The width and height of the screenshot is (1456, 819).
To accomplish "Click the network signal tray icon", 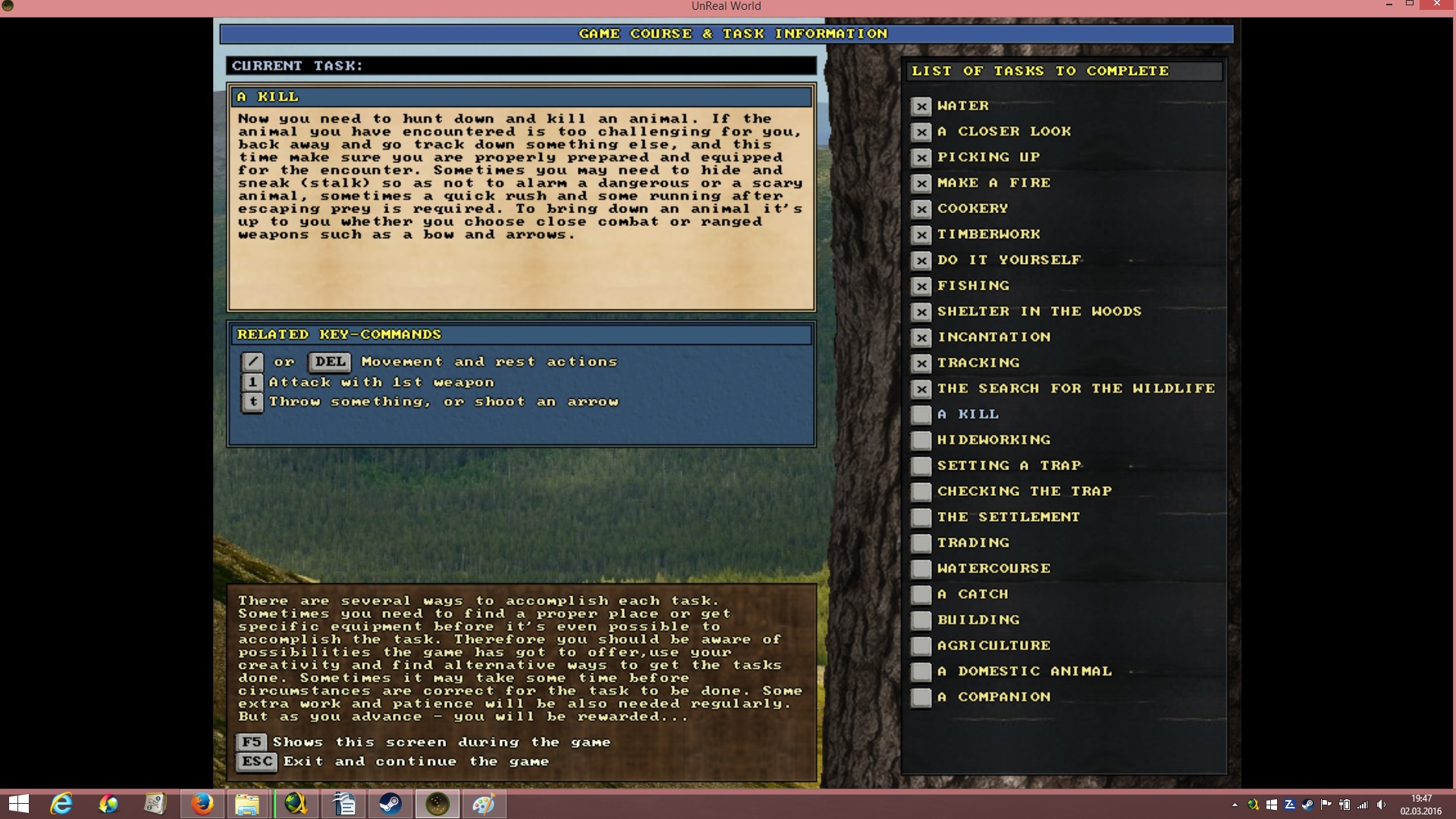I will point(1363,805).
